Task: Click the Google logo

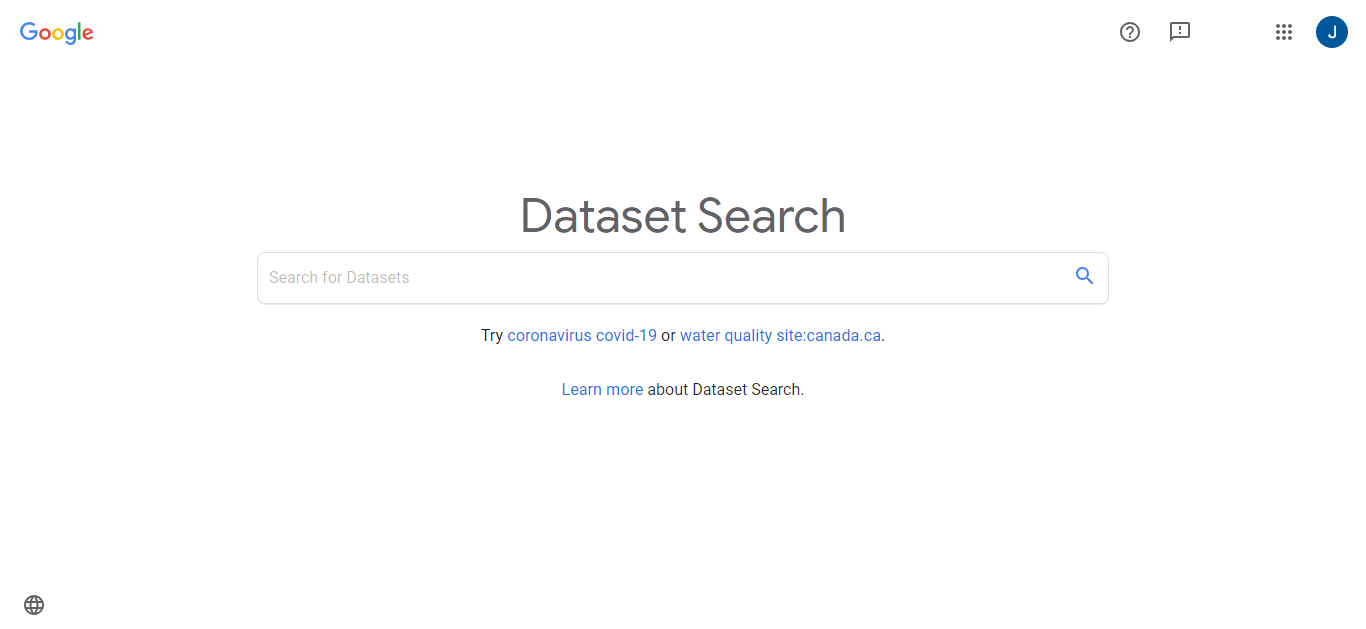Action: click(57, 33)
